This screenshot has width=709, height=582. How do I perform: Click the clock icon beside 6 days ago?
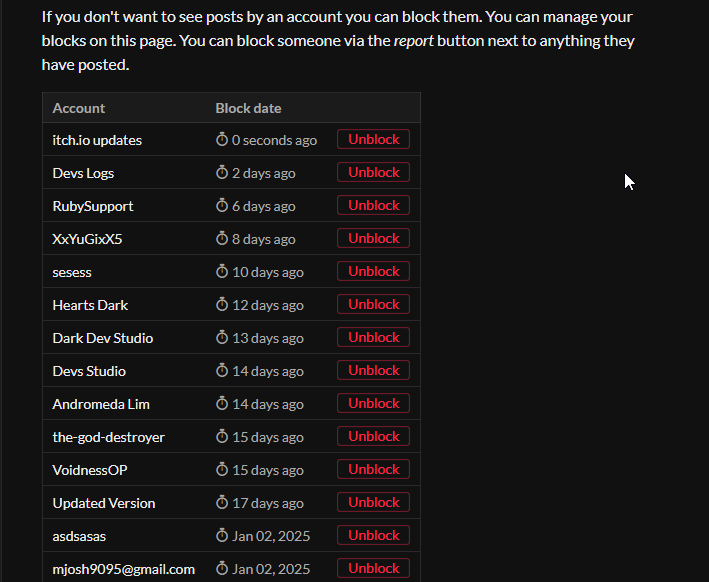222,206
